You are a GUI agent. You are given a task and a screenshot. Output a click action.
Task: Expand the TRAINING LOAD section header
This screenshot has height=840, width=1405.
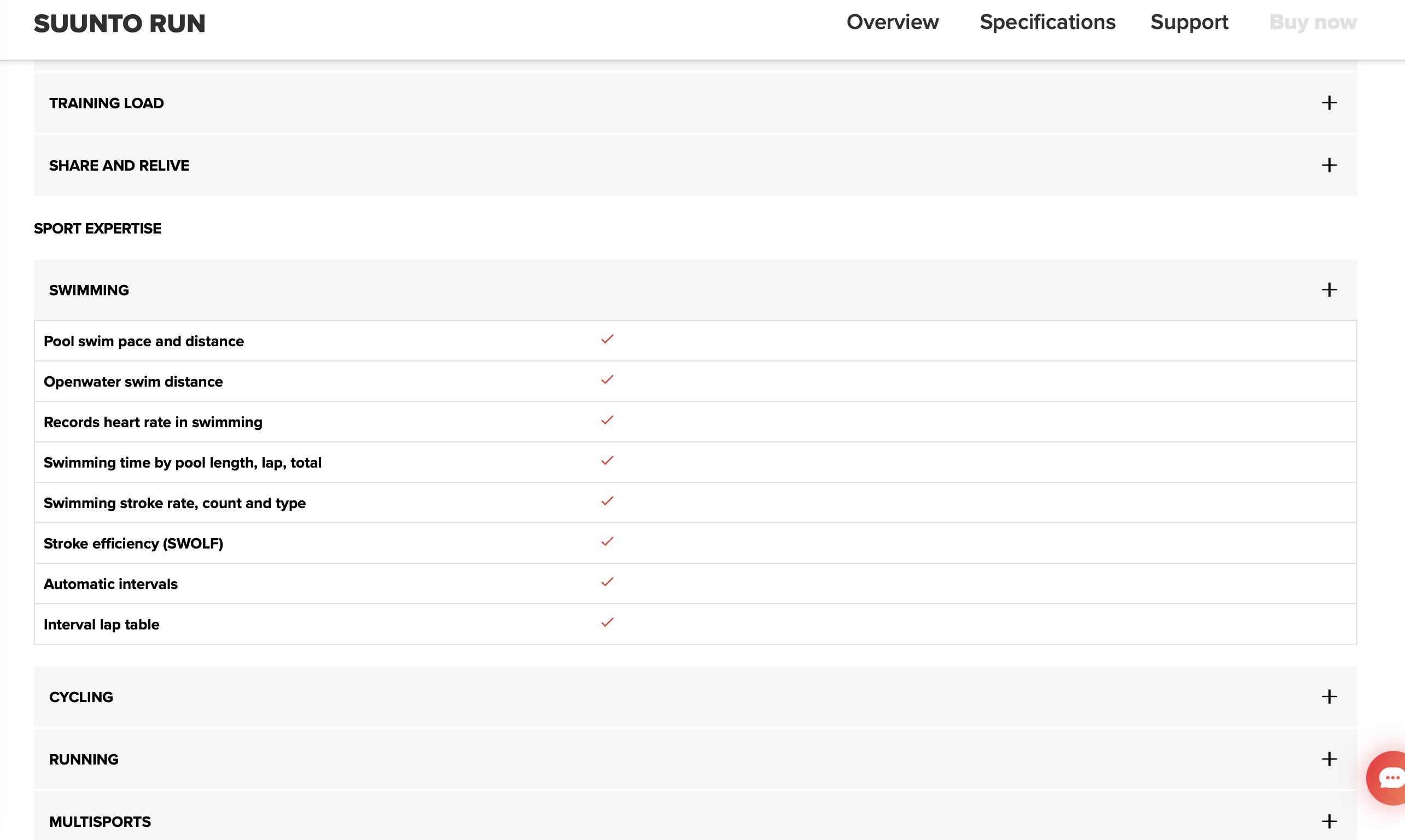tap(107, 103)
